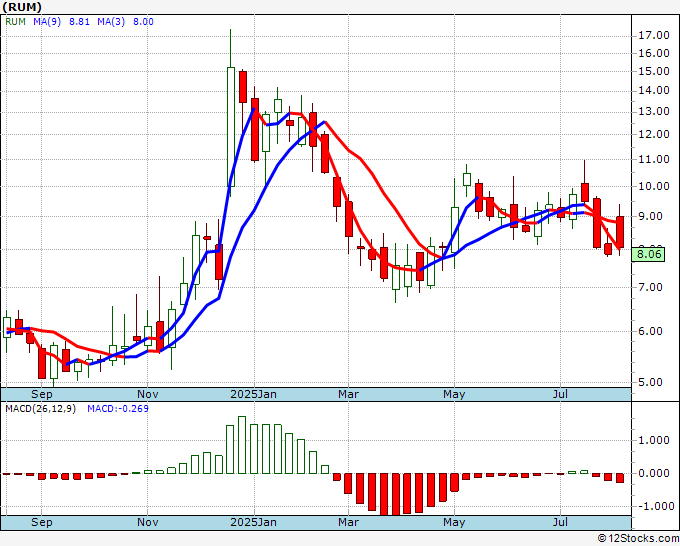680x546 pixels.
Task: Click Jul on the MACD panel date axis
Action: tap(560, 522)
